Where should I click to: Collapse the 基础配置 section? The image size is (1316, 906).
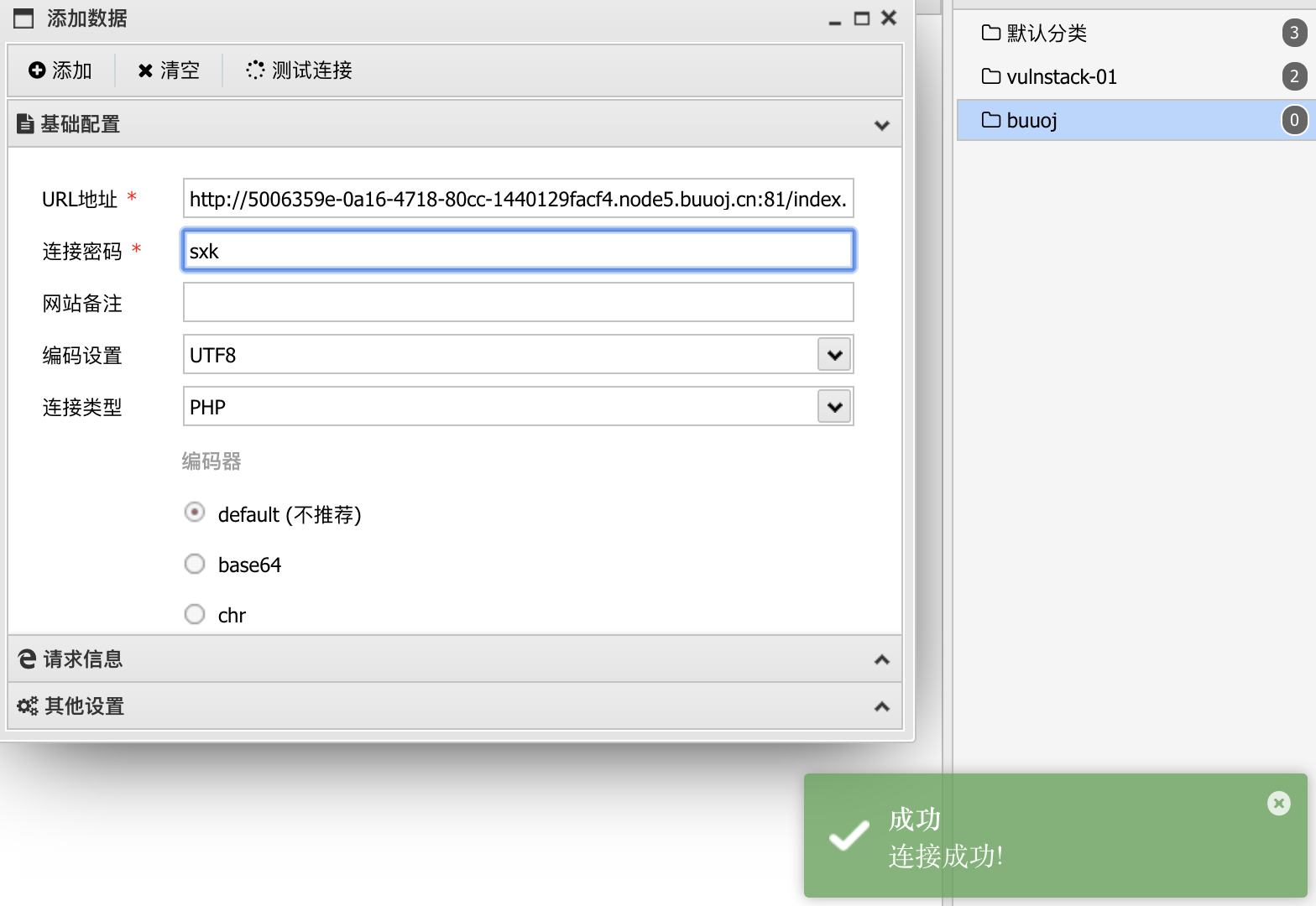pos(881,125)
